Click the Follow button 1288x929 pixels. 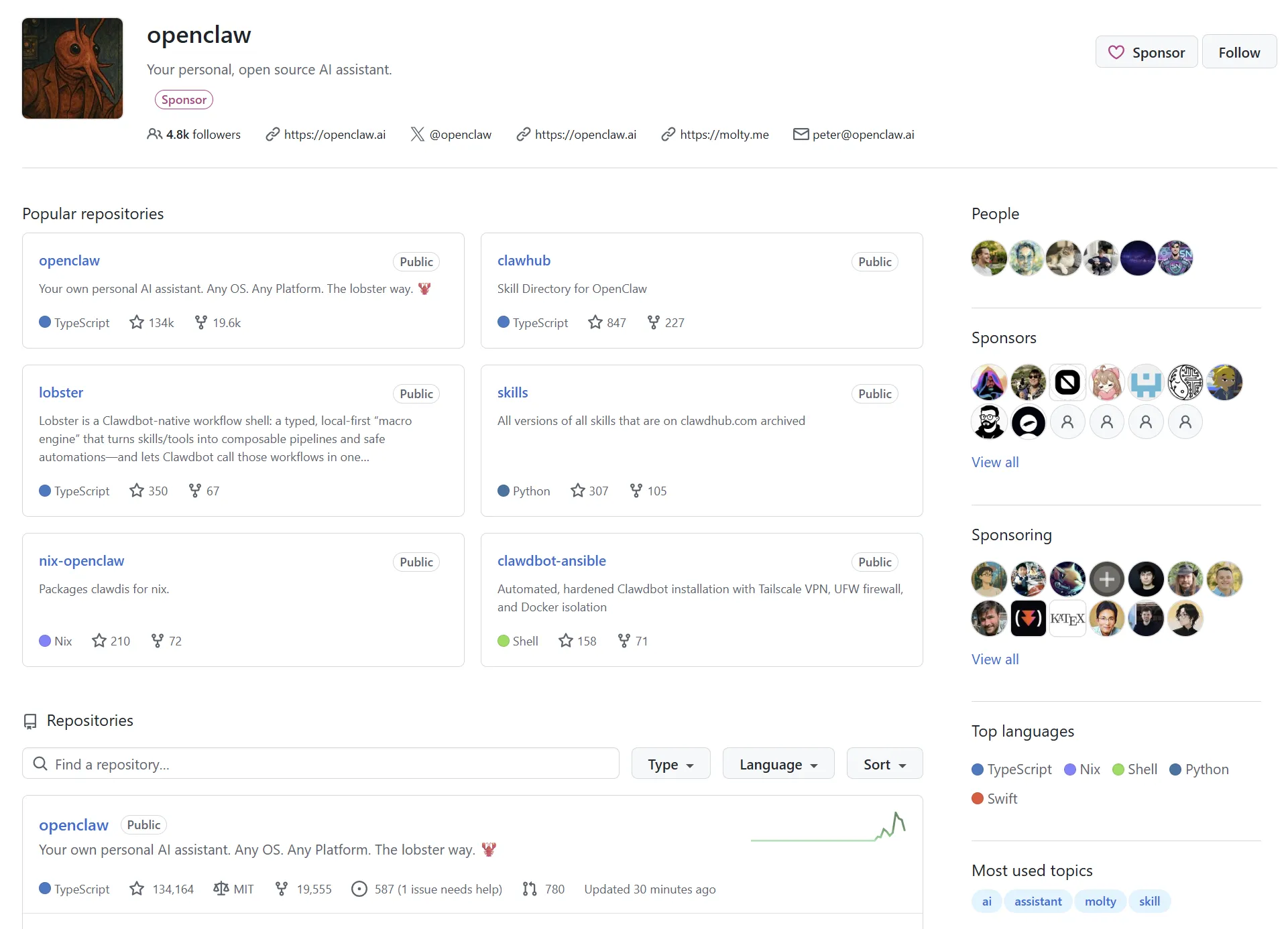(1239, 51)
